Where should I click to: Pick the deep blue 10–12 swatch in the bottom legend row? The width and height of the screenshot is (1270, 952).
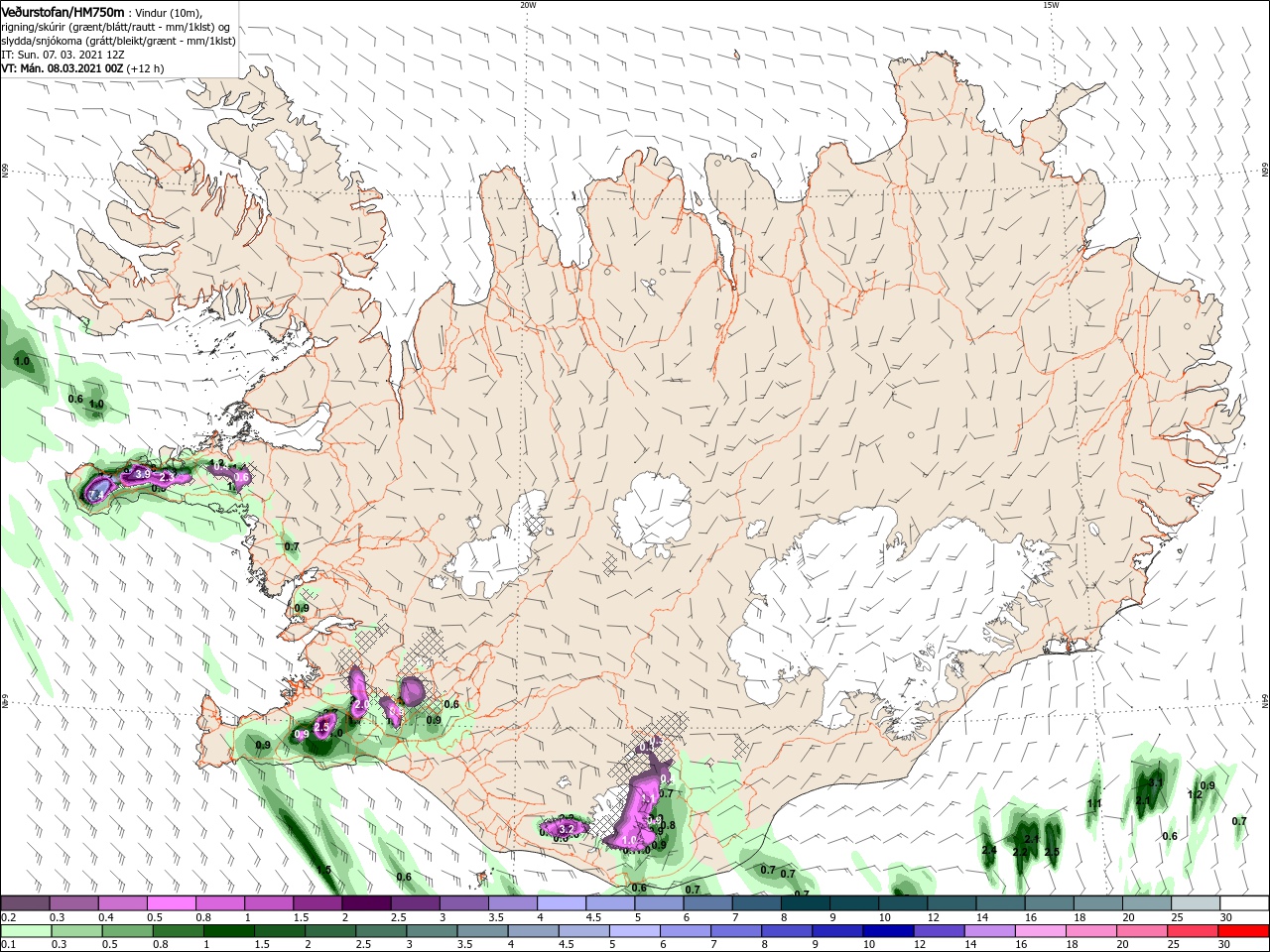(x=889, y=931)
